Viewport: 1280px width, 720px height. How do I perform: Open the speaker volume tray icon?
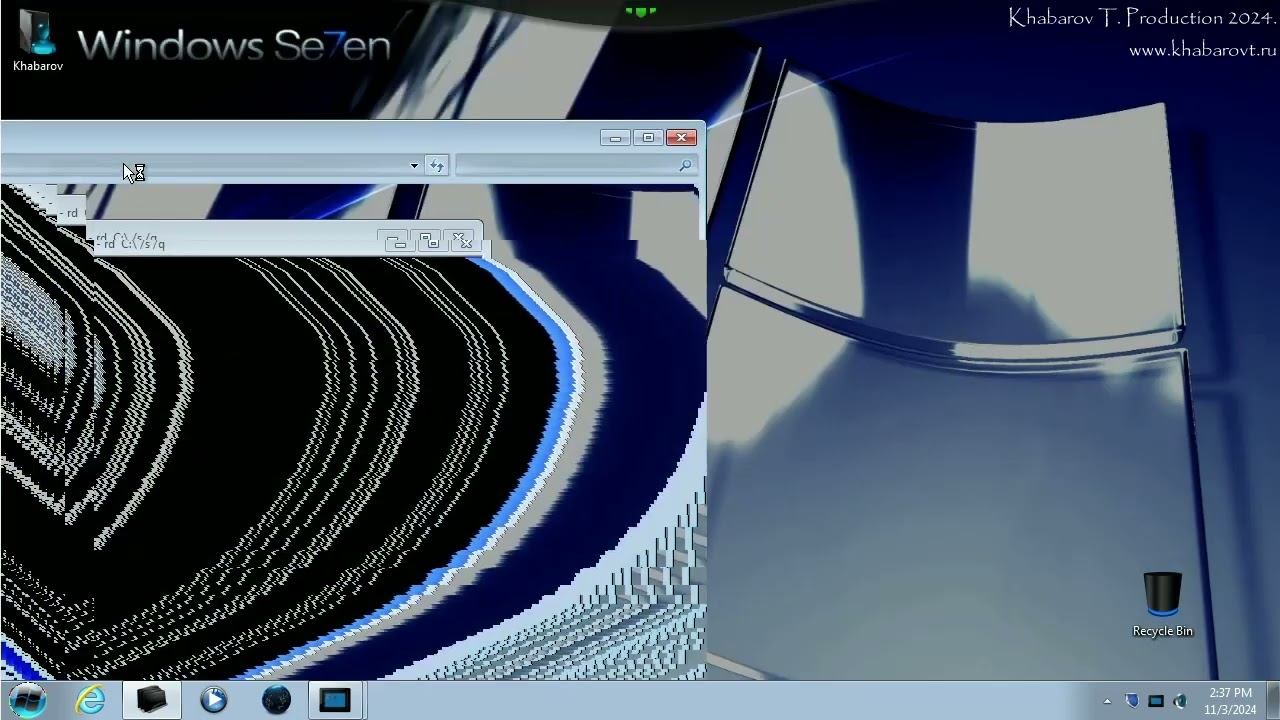(x=1180, y=701)
